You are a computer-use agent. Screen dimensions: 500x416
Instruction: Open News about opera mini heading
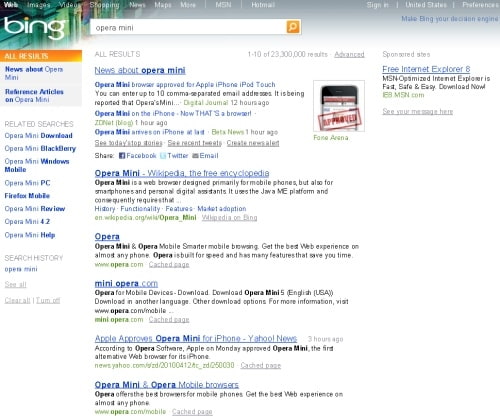click(x=140, y=70)
